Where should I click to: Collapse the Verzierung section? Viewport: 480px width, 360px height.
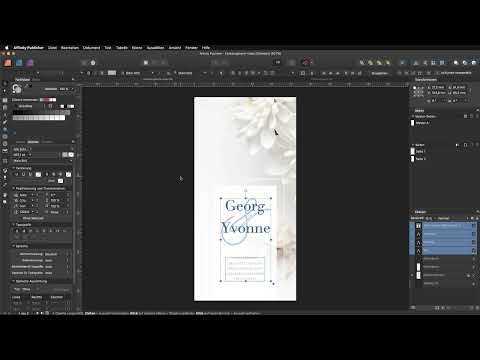coord(14,168)
